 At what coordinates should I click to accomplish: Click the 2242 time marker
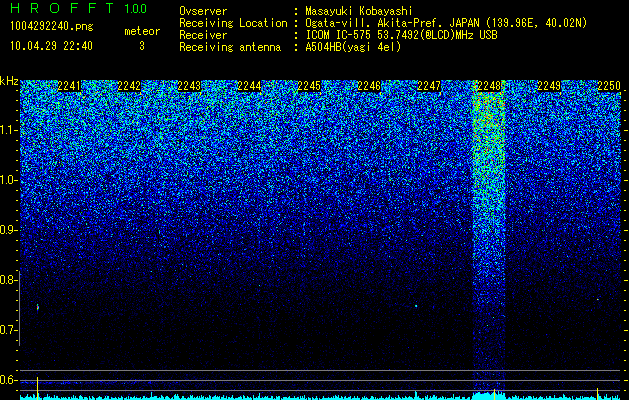click(129, 86)
